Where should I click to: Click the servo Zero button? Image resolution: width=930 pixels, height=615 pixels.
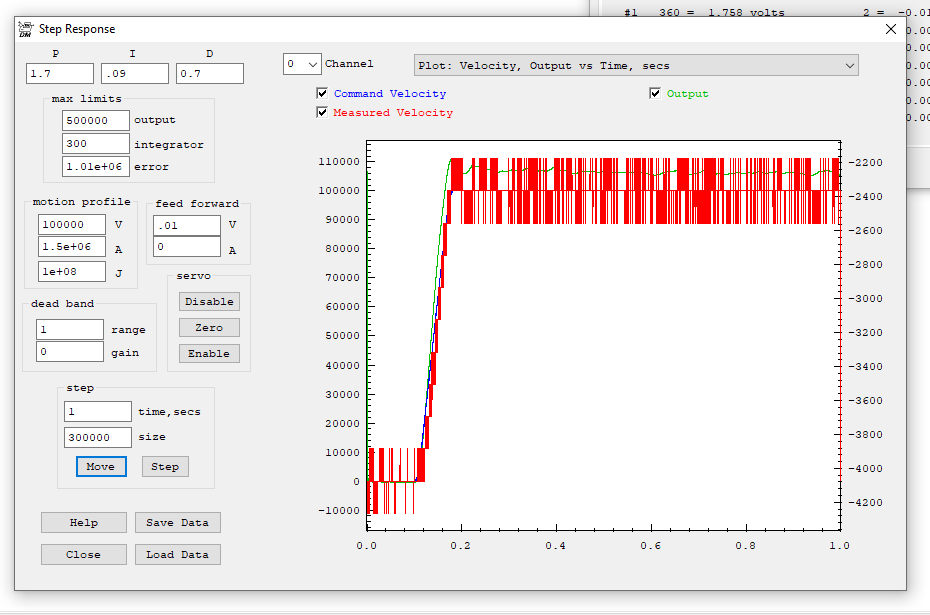coord(209,327)
